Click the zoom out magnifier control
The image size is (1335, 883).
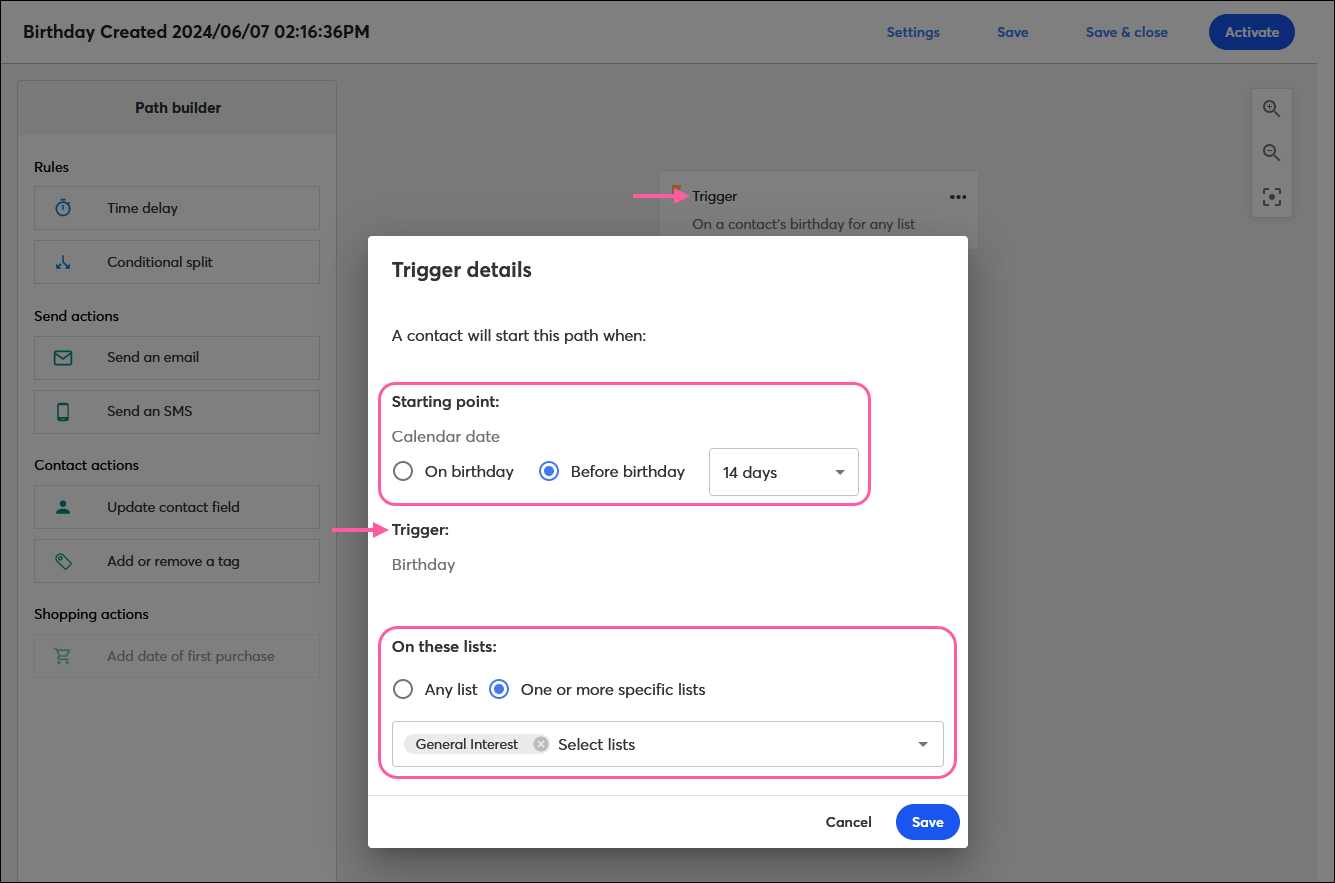[1271, 152]
